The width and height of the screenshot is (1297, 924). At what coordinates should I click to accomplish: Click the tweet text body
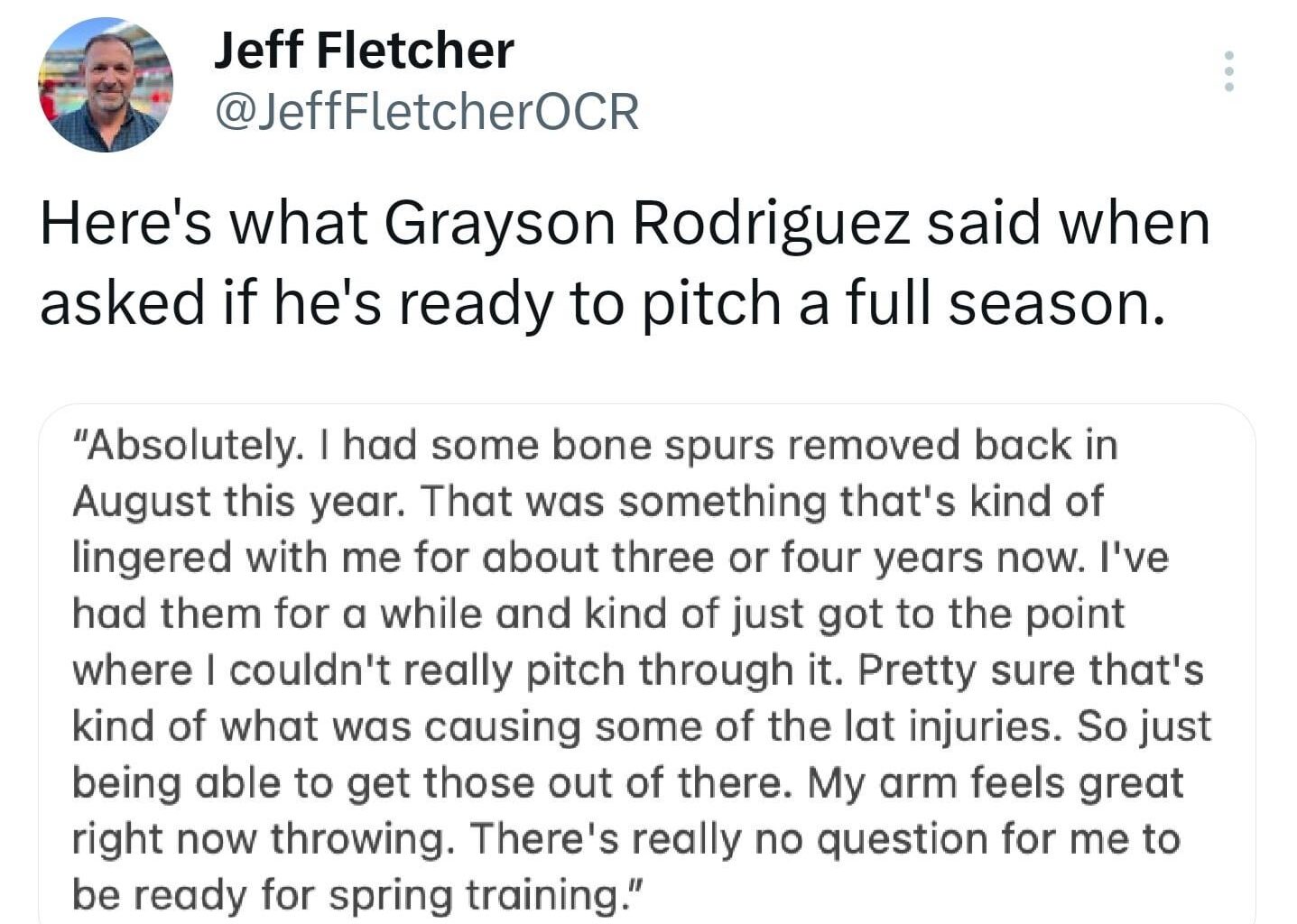click(623, 262)
